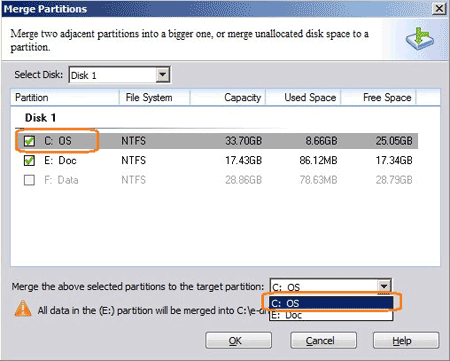
Task: Confirm merge with OK button
Action: coord(238,341)
